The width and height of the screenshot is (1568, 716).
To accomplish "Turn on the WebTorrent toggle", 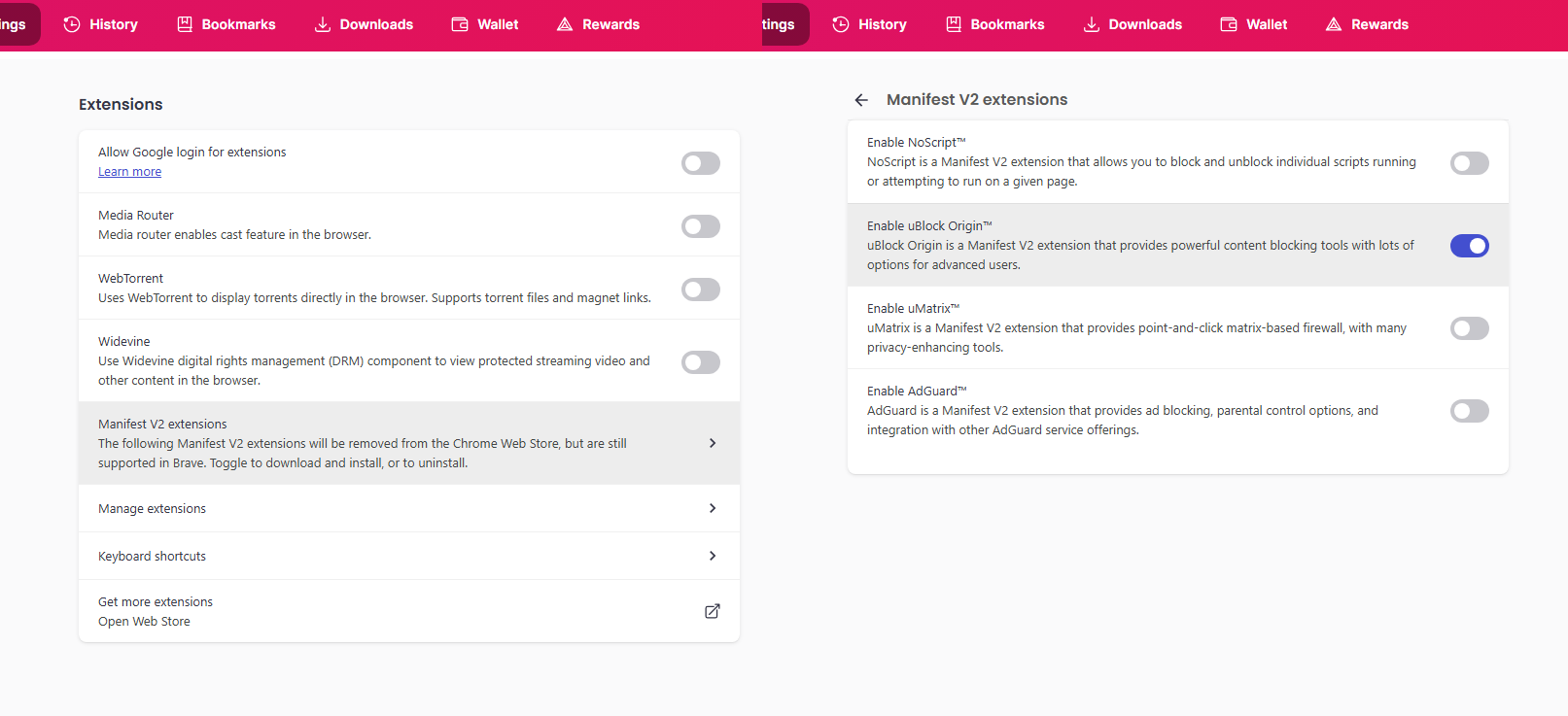I will pos(701,290).
